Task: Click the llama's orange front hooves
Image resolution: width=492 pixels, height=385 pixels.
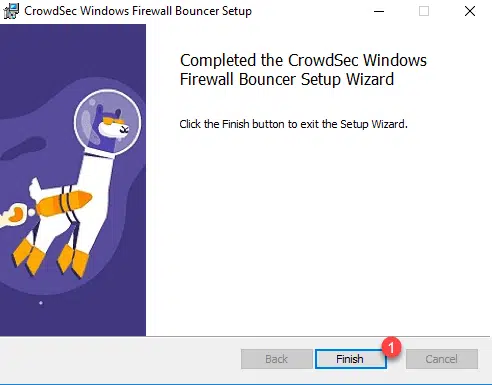Action: click(73, 261)
